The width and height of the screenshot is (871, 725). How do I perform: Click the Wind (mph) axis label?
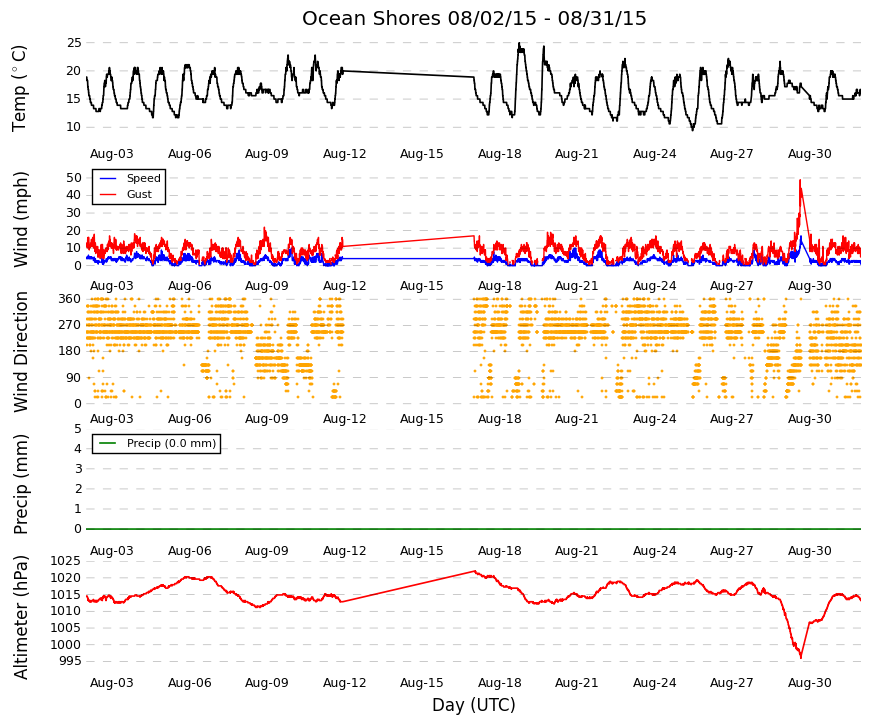click(x=21, y=219)
